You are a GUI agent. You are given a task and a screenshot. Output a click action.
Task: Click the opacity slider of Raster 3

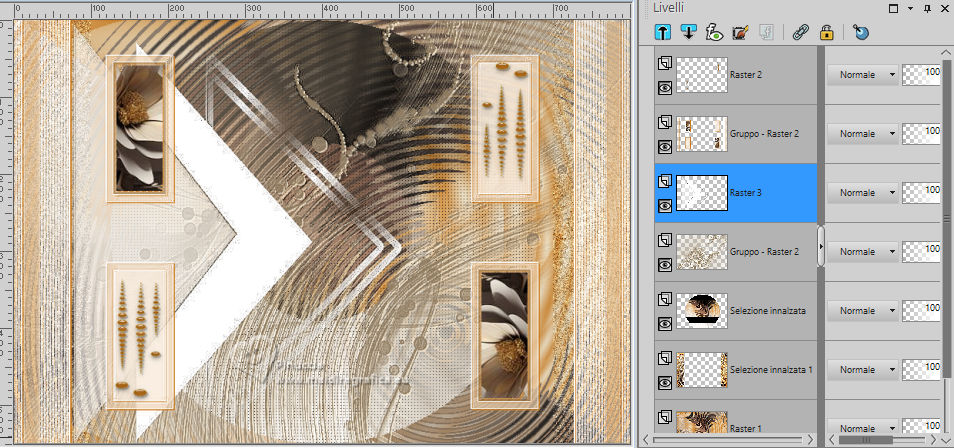tap(922, 193)
